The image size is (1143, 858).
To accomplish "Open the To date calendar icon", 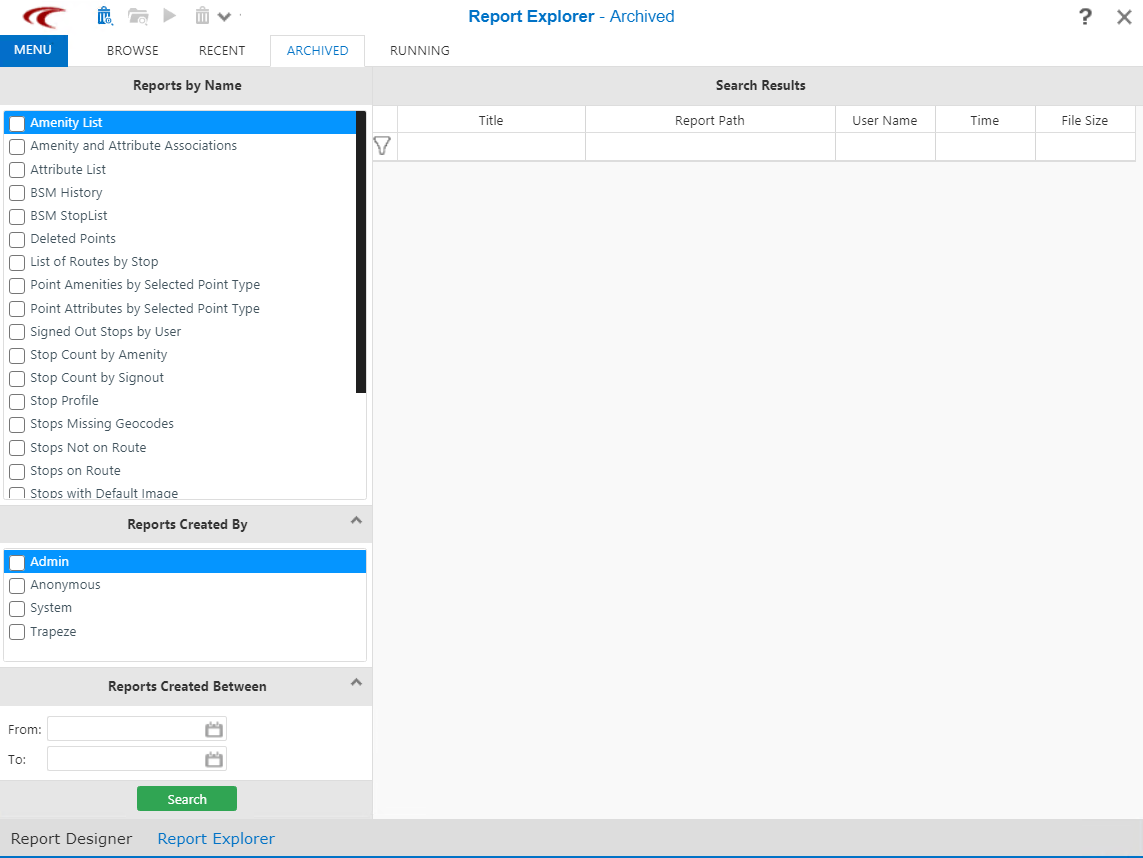I will pos(214,759).
